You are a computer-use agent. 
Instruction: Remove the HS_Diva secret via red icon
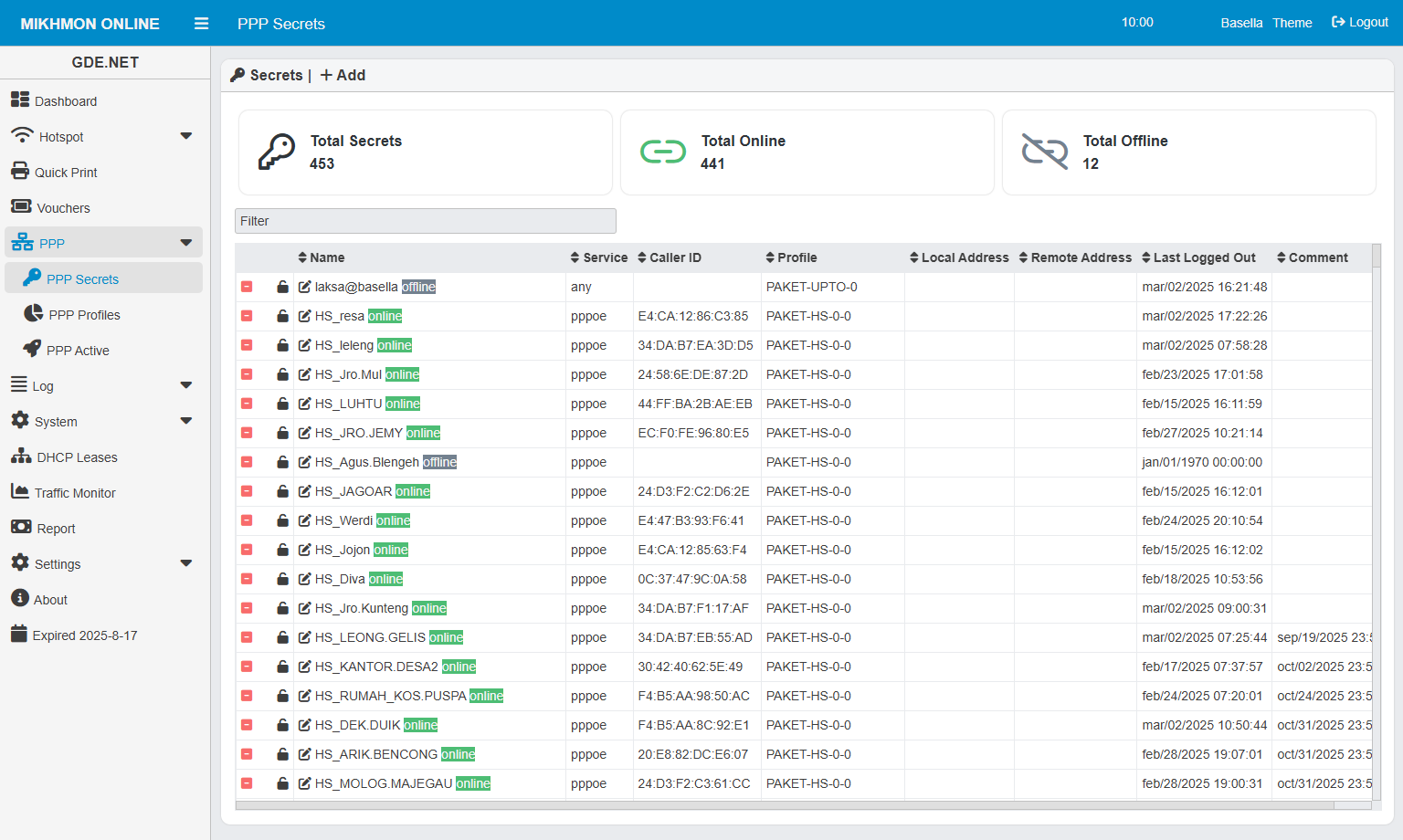point(247,579)
